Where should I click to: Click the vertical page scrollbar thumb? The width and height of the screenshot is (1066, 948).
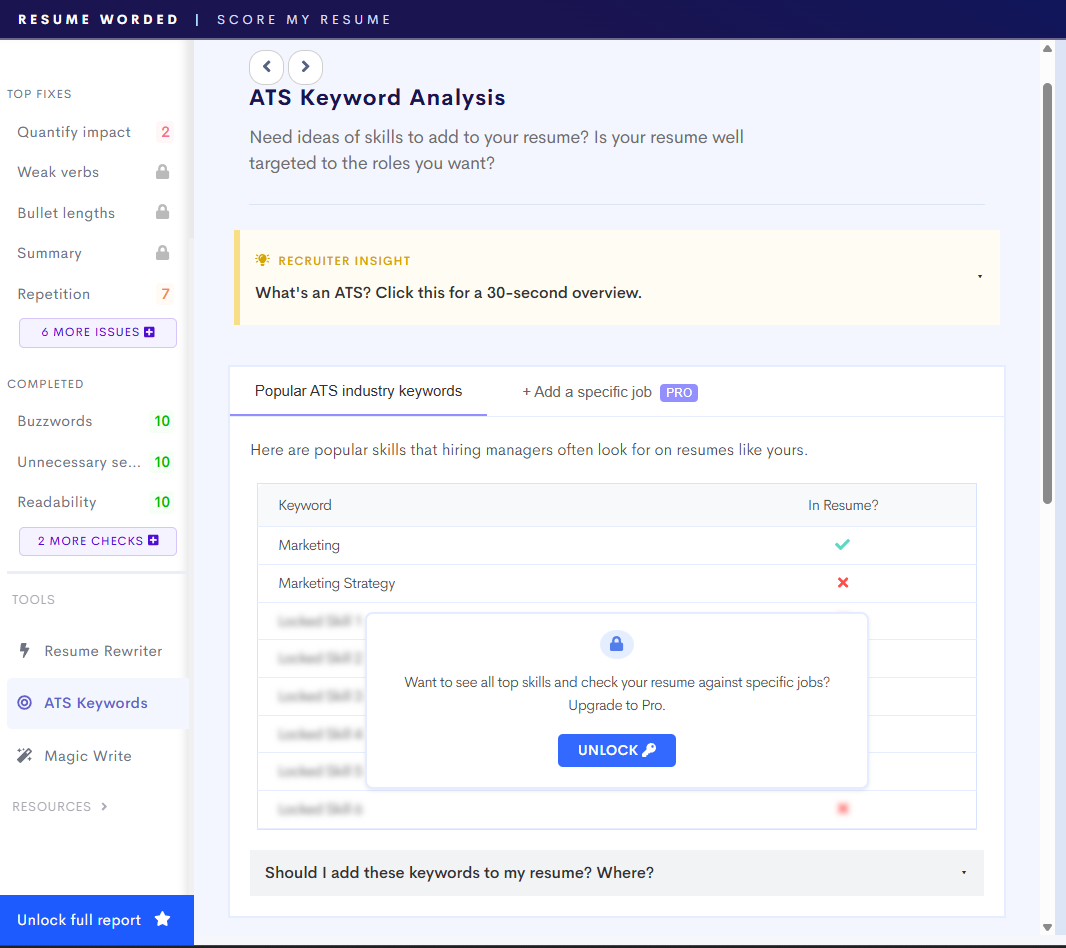(1048, 293)
